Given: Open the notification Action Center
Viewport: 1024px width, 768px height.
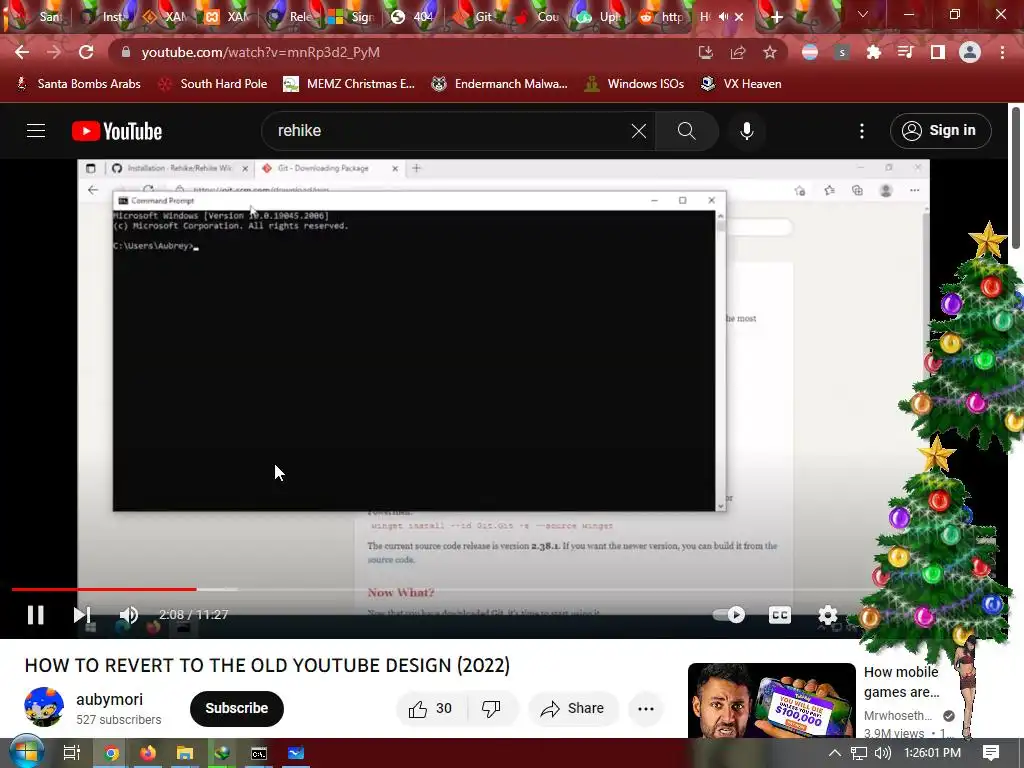Looking at the screenshot, I should [991, 753].
